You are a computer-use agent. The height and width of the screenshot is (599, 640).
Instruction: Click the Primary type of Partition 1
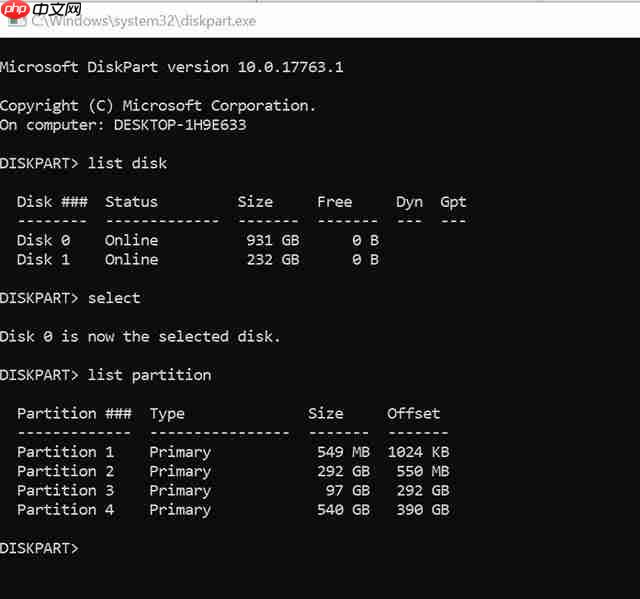(x=180, y=453)
